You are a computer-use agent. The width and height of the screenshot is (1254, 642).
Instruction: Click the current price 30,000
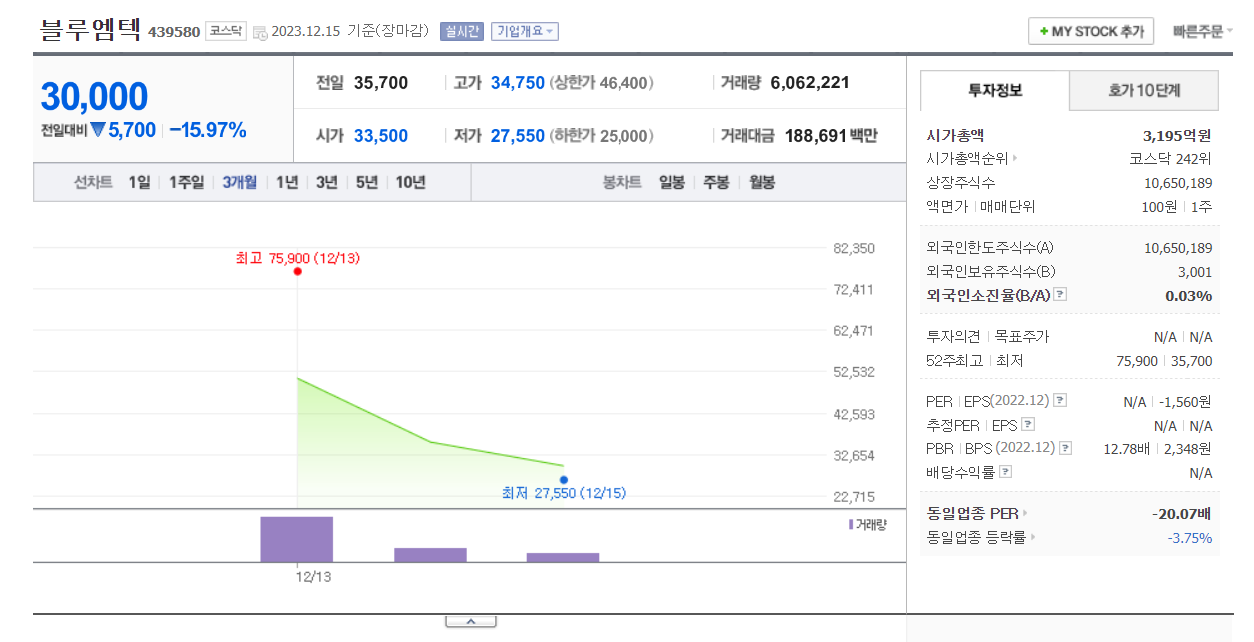click(94, 97)
